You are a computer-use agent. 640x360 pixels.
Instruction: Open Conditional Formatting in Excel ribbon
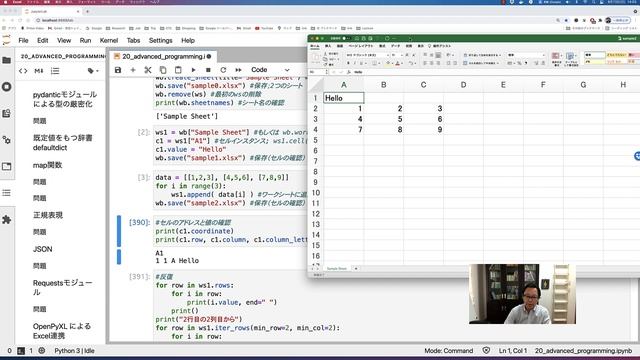(x=556, y=58)
